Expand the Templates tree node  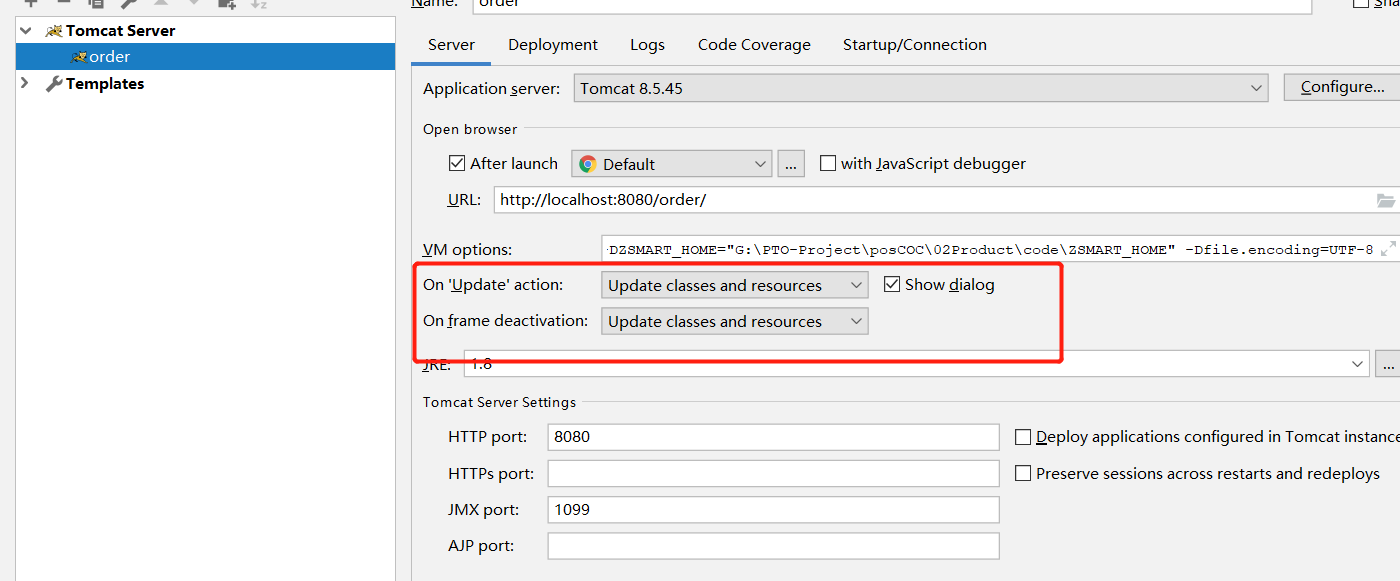pyautogui.click(x=25, y=84)
